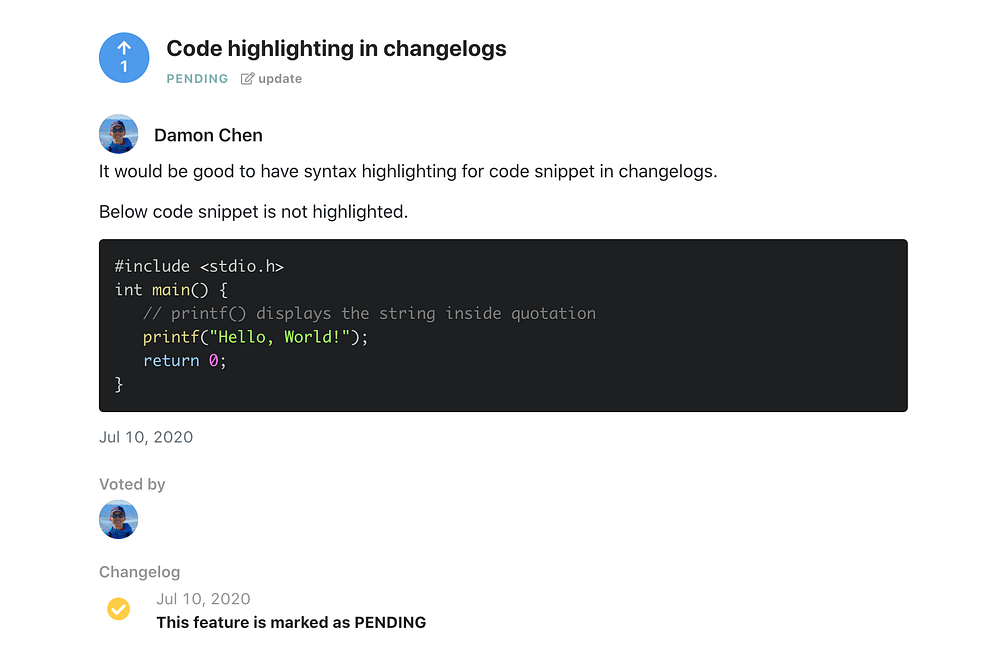This screenshot has height=649, width=1000.
Task: Click "Below code snippet is not highlighted" text
Action: pyautogui.click(x=253, y=212)
